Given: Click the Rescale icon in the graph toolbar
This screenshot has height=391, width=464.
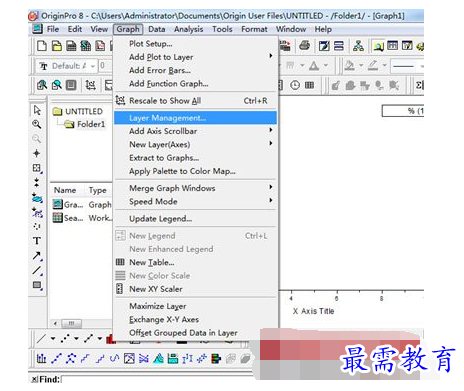Looking at the screenshot, I should pyautogui.click(x=90, y=85).
